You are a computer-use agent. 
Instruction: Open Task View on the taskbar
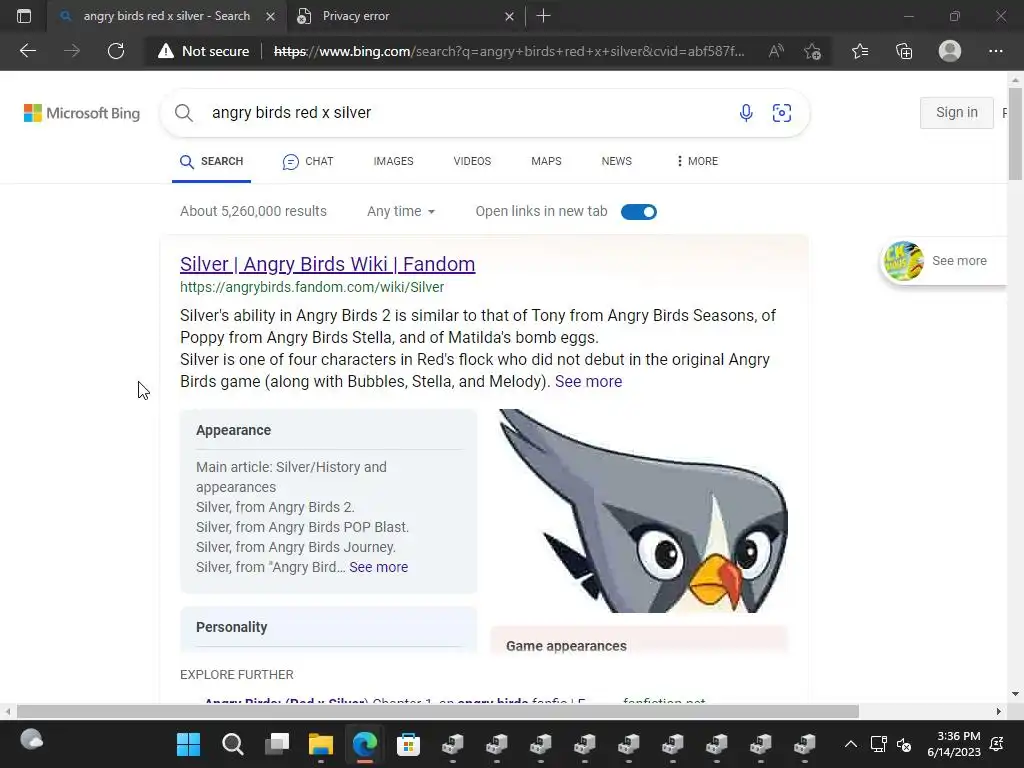[x=277, y=744]
